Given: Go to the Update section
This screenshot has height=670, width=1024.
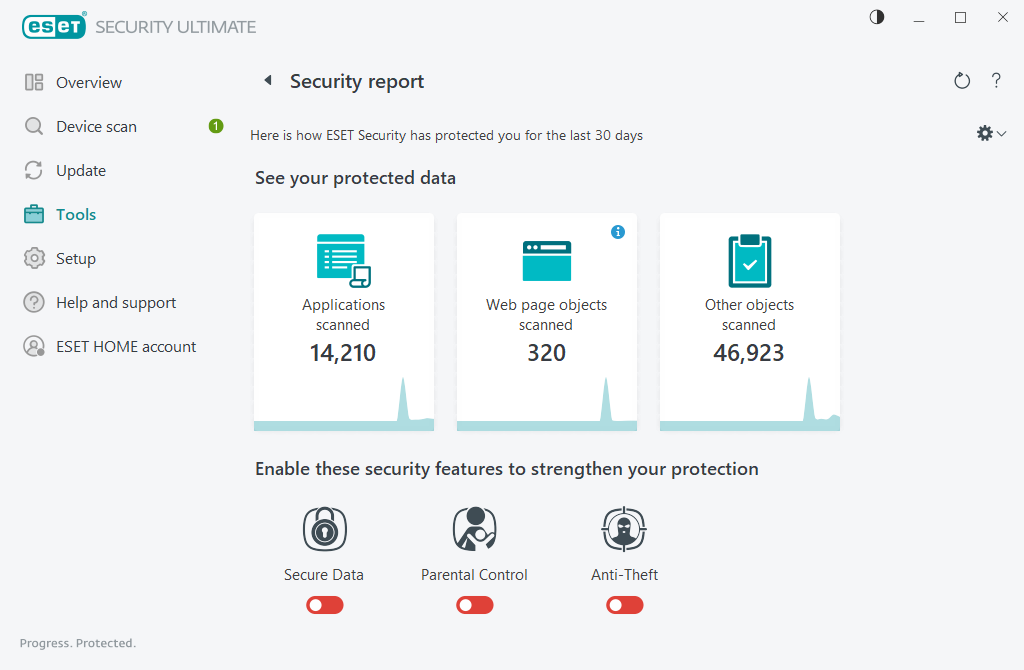Looking at the screenshot, I should click(81, 170).
